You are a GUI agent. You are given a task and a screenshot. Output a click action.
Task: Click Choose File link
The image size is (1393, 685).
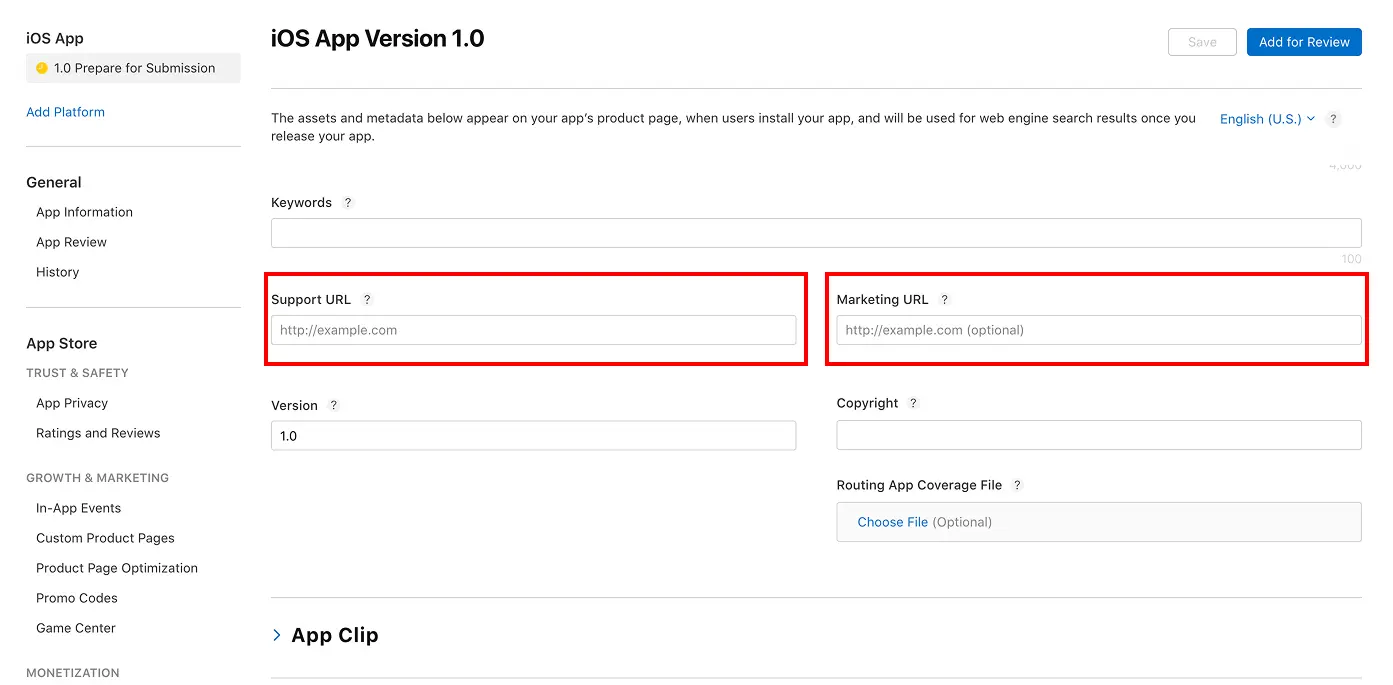coord(892,522)
